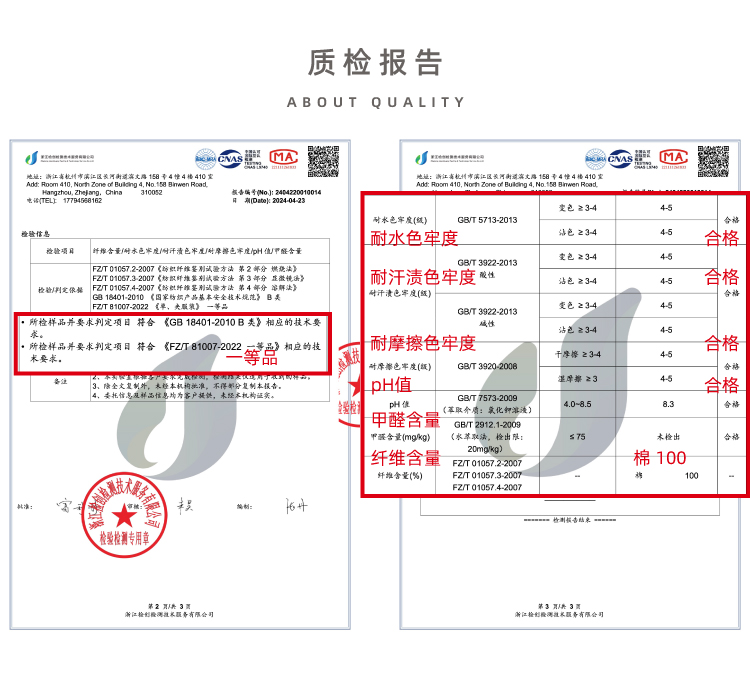
Task: Click the red 耐汗渍色牢度 label
Action: click(423, 277)
